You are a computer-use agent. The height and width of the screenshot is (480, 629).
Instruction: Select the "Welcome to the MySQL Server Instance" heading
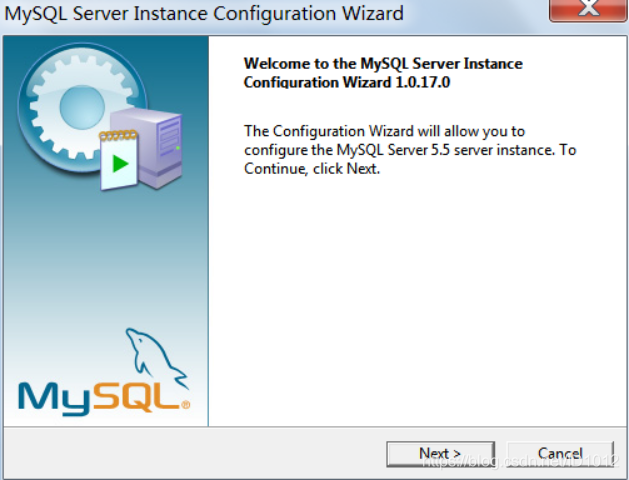click(x=383, y=64)
